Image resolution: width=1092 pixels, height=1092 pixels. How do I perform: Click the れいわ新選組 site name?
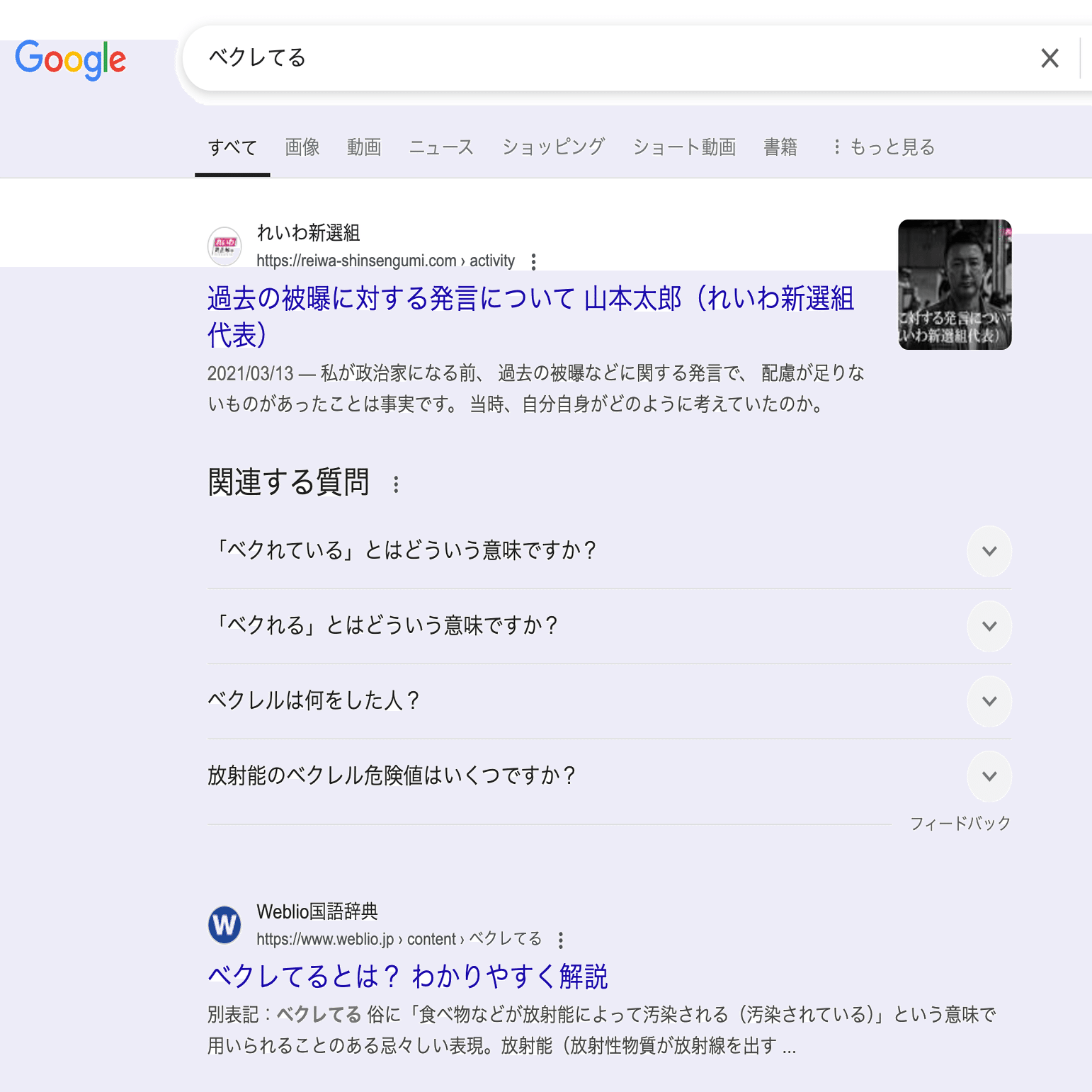point(308,232)
